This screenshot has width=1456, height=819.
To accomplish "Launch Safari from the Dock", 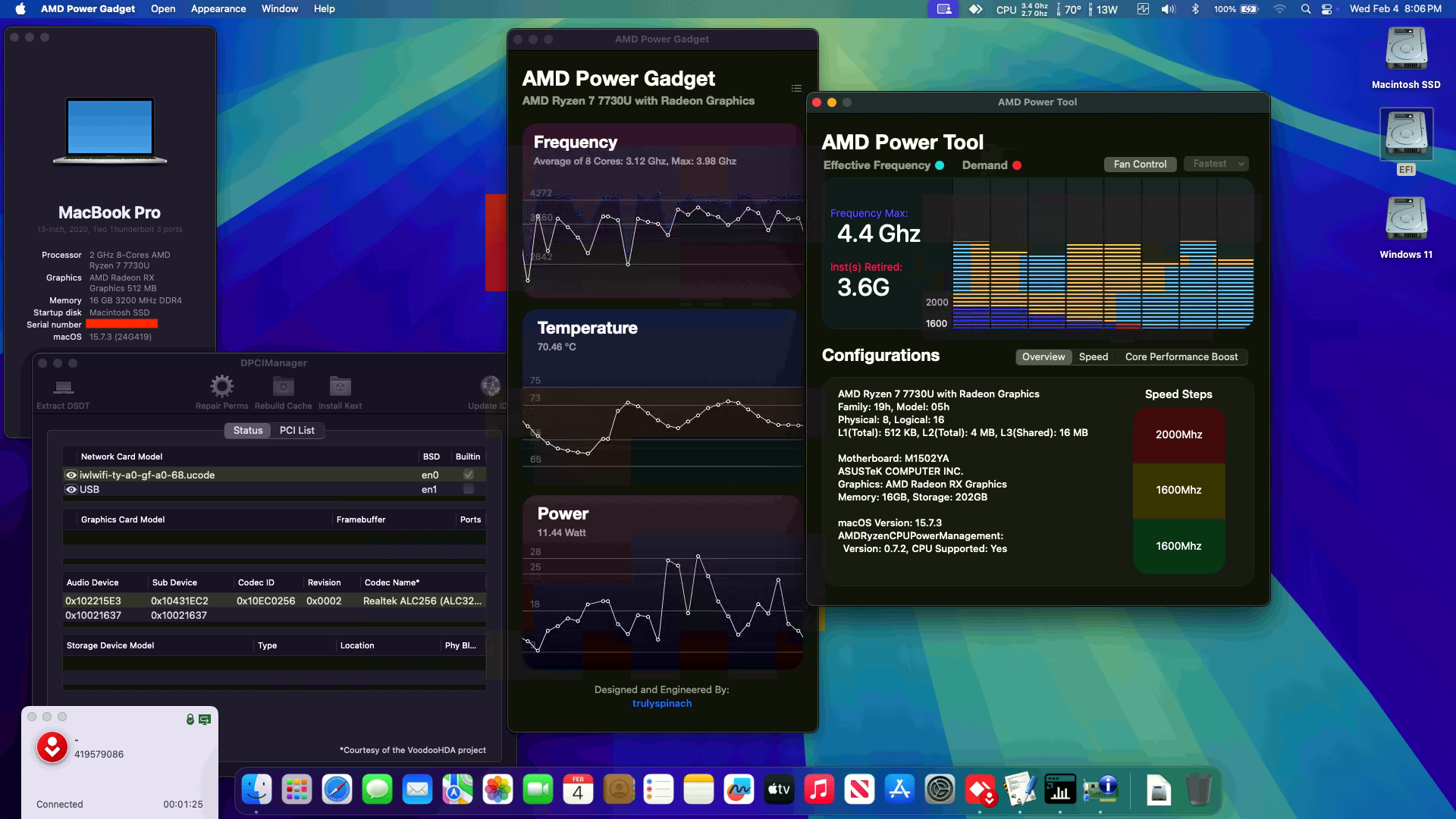I will (337, 790).
